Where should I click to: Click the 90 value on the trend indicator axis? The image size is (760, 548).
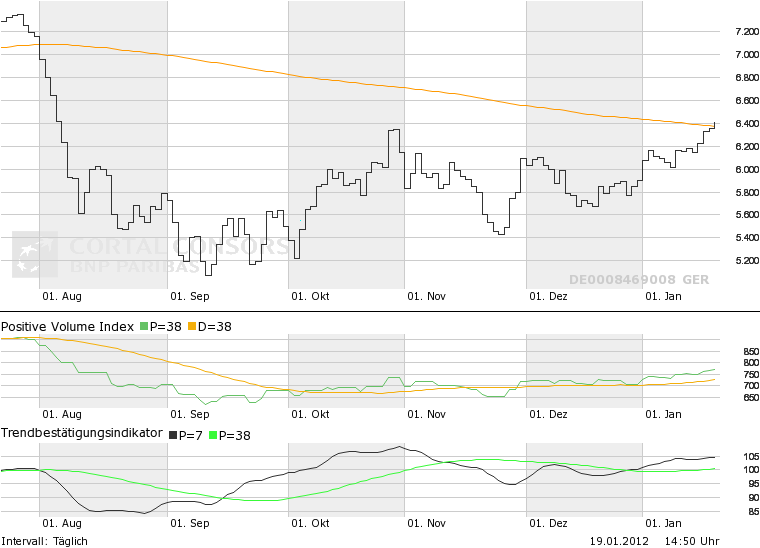coord(753,498)
